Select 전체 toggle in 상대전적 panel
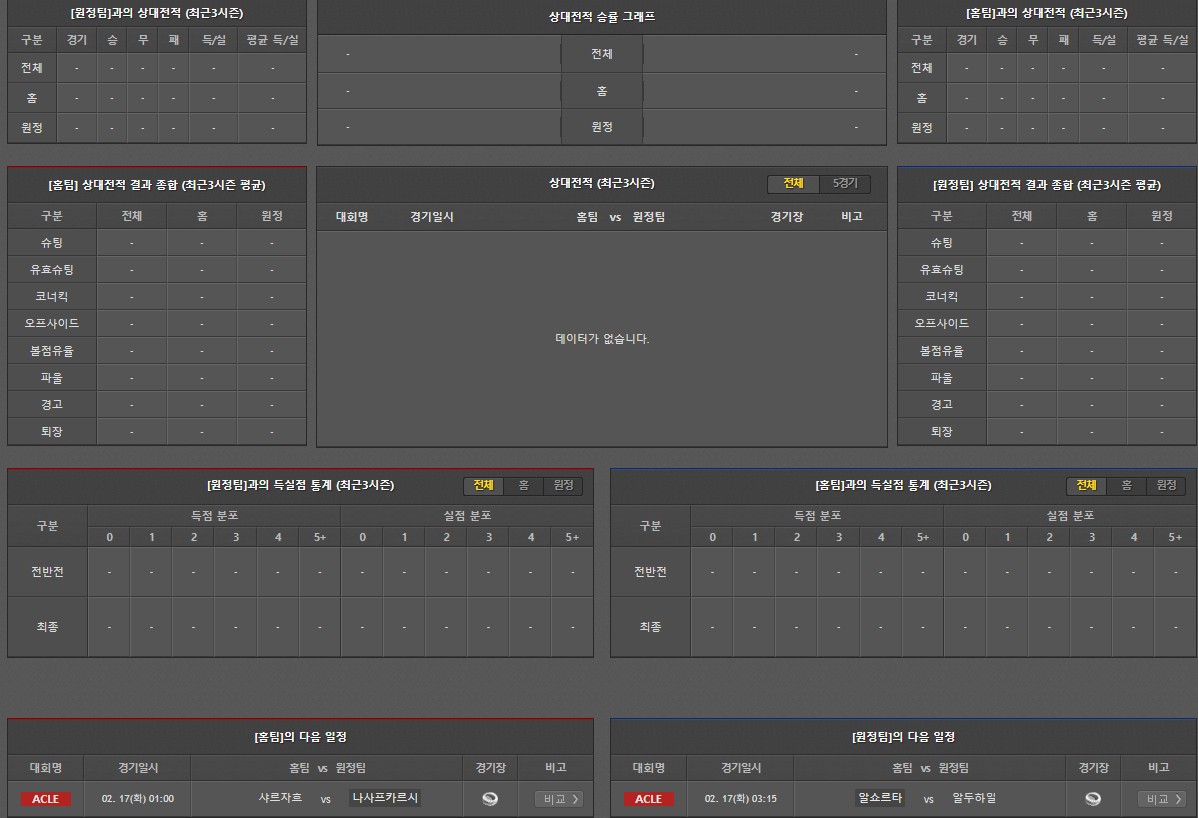 [x=793, y=184]
